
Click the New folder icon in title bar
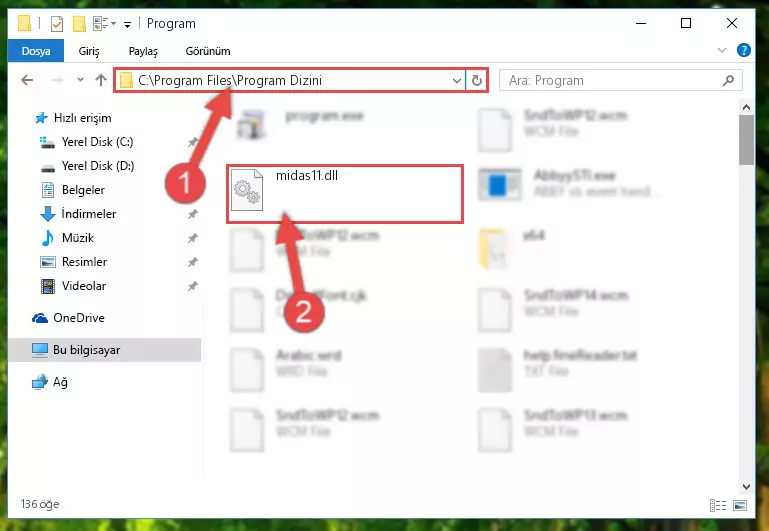click(79, 23)
